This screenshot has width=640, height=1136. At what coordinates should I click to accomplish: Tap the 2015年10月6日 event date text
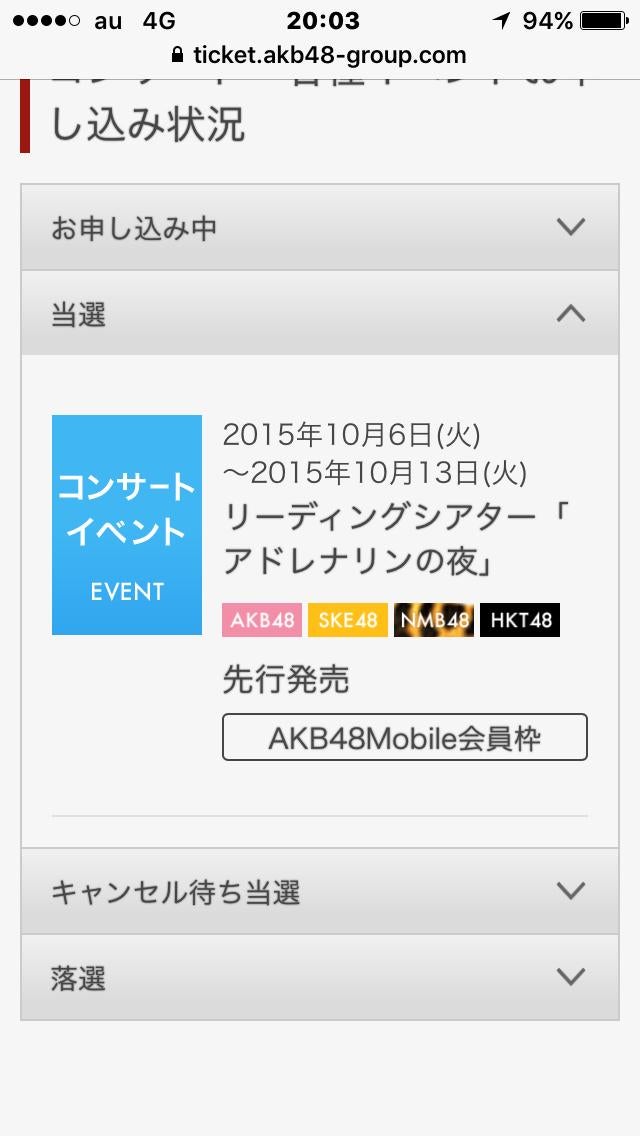tap(352, 435)
